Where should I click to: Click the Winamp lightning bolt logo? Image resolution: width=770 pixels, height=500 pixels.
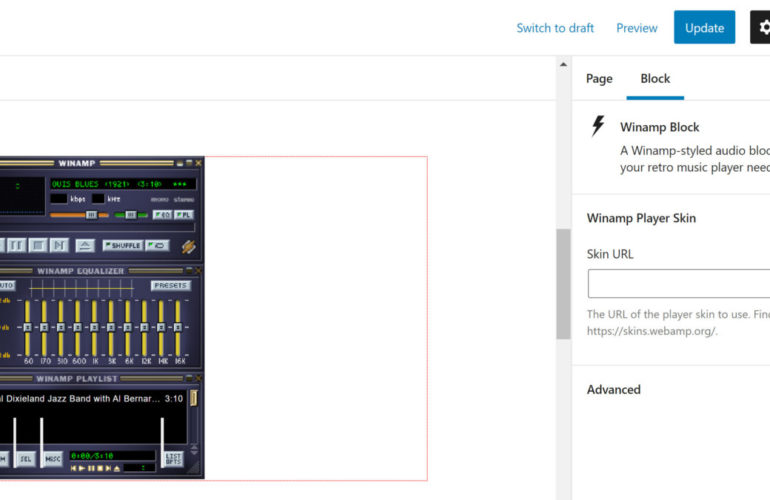pos(188,246)
